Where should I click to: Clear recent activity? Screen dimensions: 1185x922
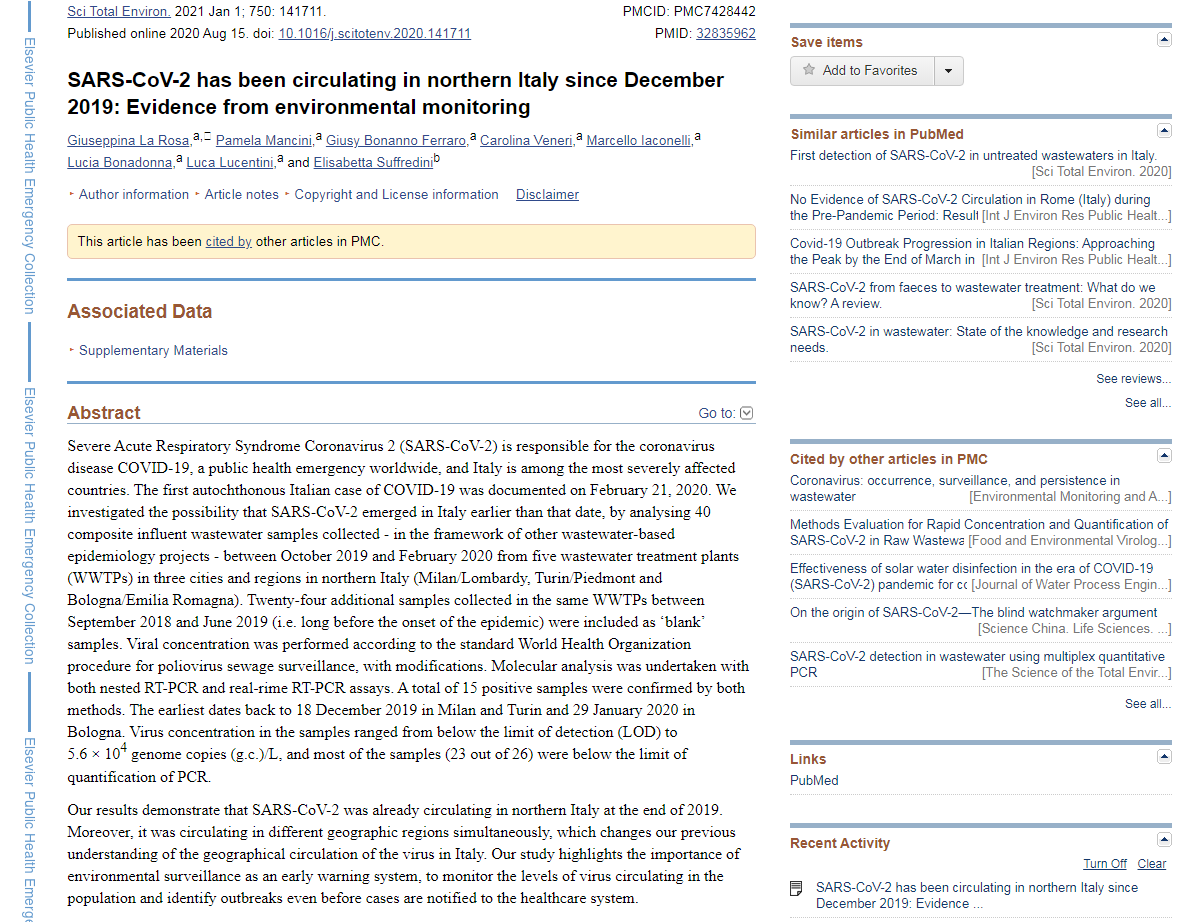(1151, 864)
